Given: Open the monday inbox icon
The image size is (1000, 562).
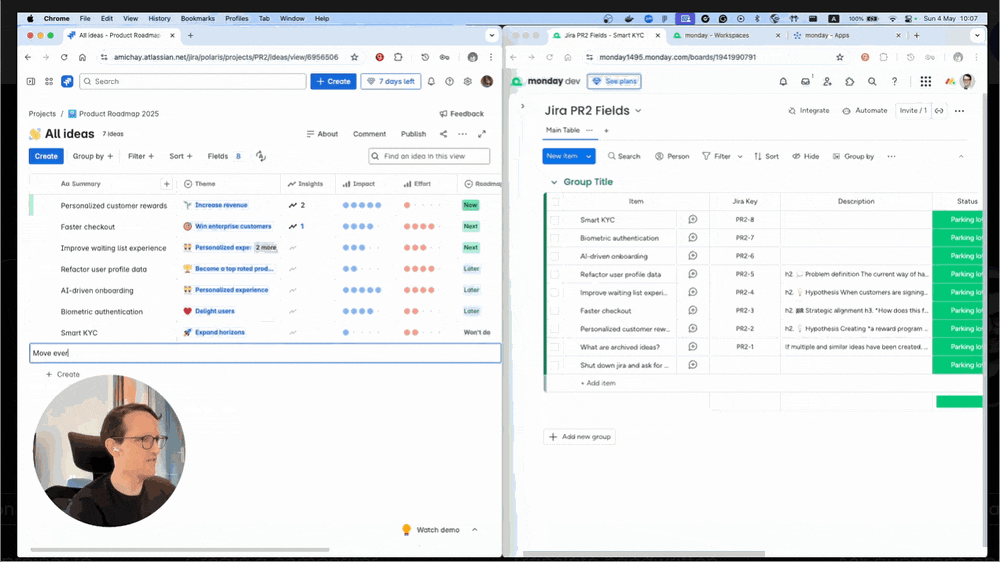Looking at the screenshot, I should pyautogui.click(x=806, y=82).
